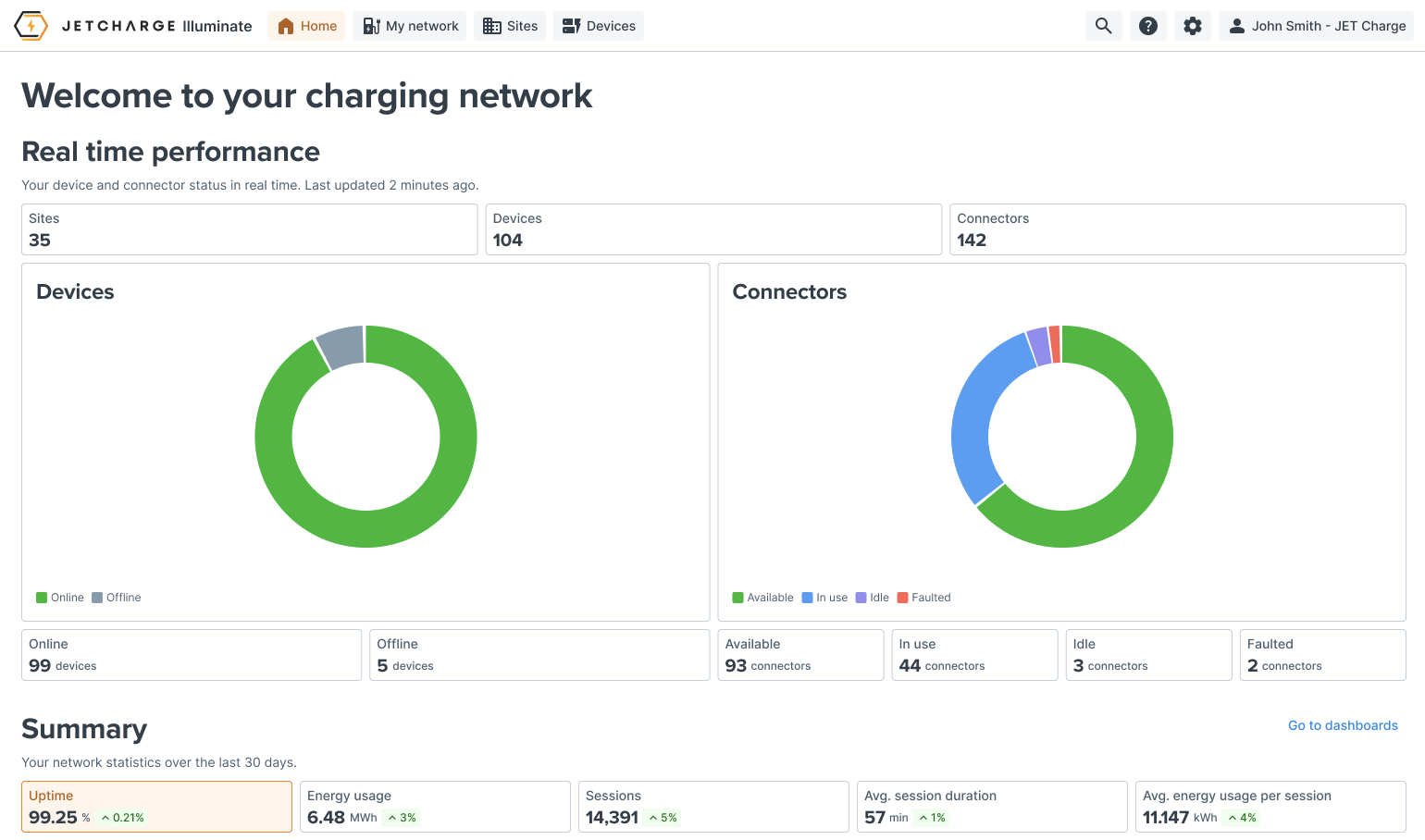The height and width of the screenshot is (840, 1425).
Task: Click the charger icon beside My network
Action: point(371,26)
